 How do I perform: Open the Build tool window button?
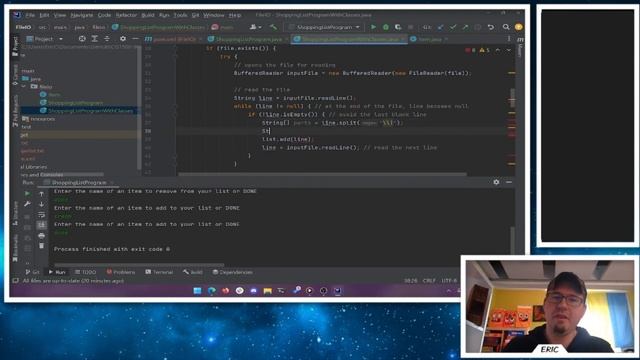(x=193, y=272)
